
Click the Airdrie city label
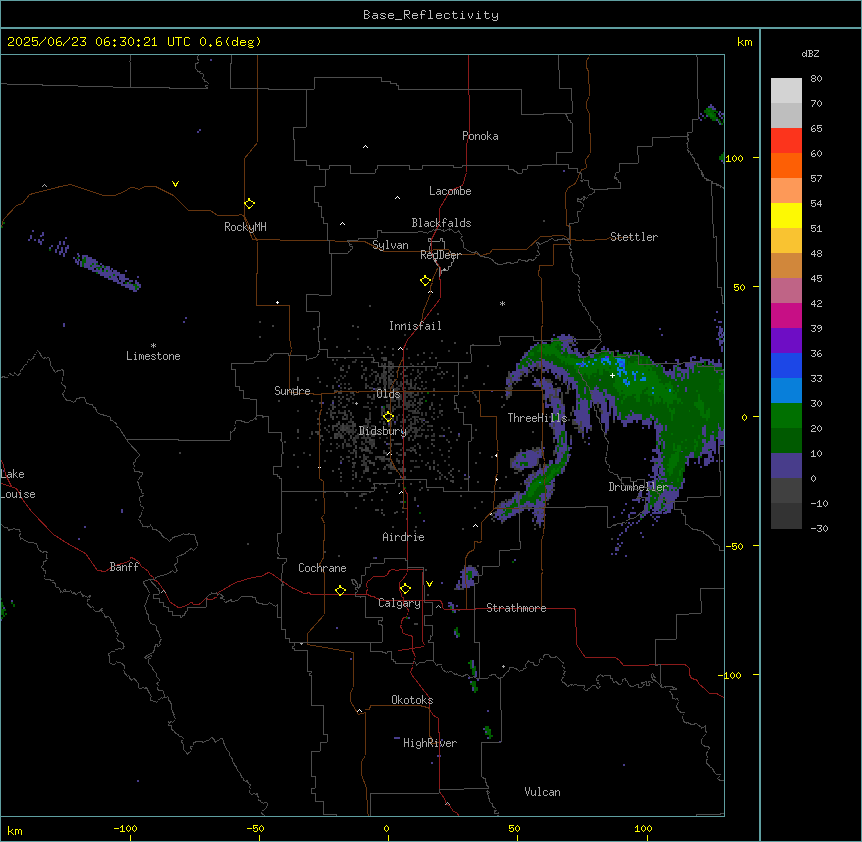(x=404, y=537)
